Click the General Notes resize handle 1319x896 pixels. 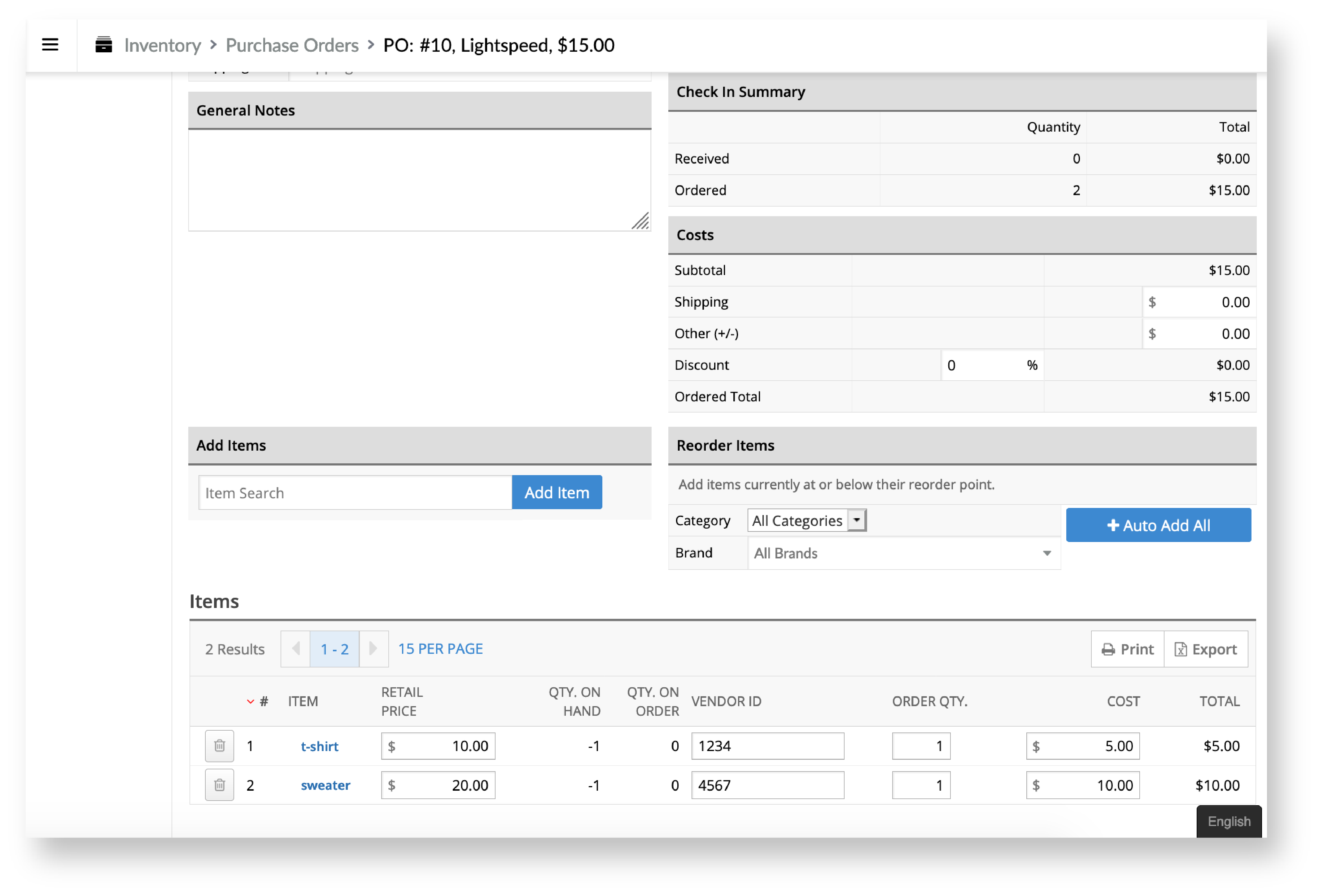[641, 221]
